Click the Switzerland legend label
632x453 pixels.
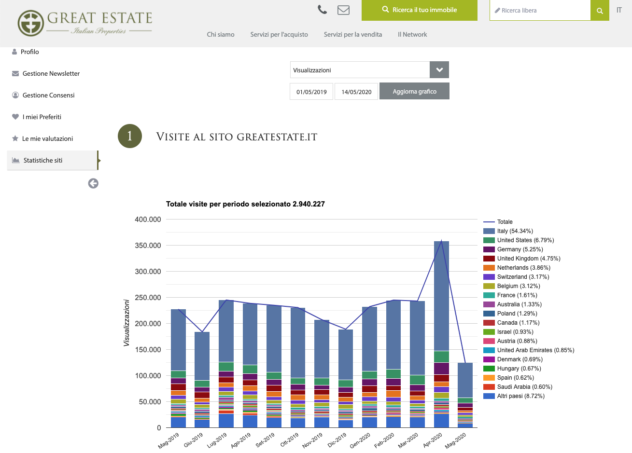click(523, 277)
